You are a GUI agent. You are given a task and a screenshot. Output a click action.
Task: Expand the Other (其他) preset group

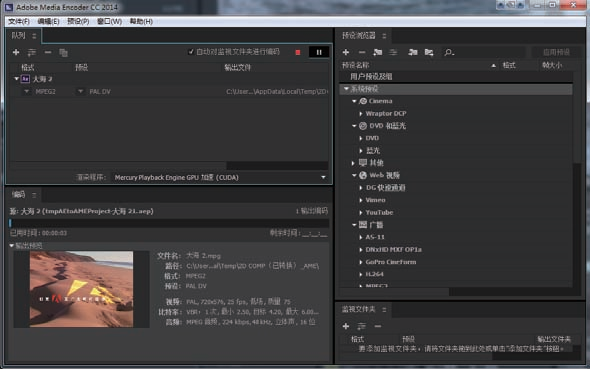click(x=353, y=163)
